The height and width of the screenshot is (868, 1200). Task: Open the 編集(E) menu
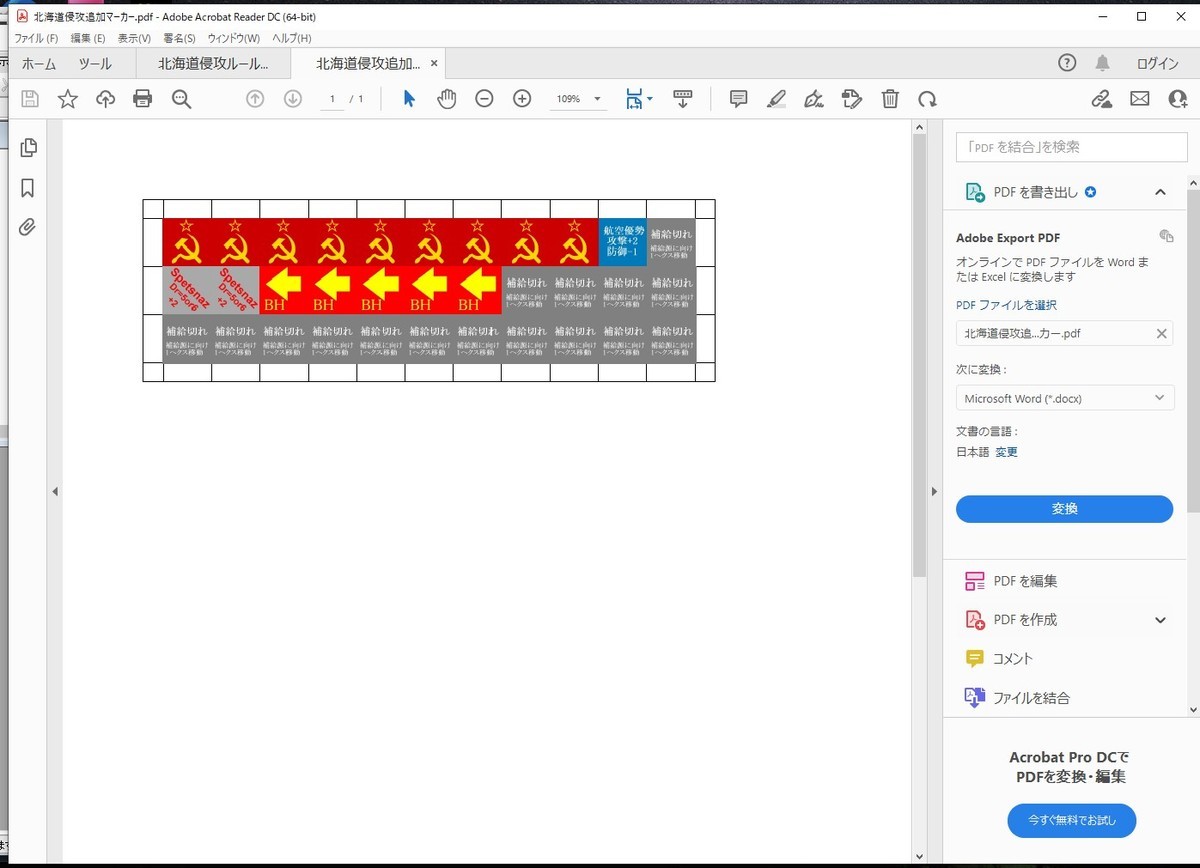point(88,38)
